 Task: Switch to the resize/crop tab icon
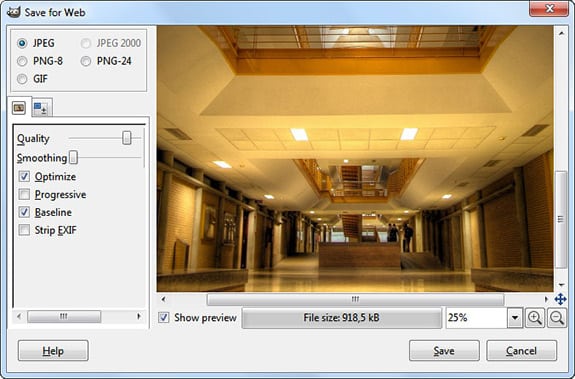[x=41, y=108]
